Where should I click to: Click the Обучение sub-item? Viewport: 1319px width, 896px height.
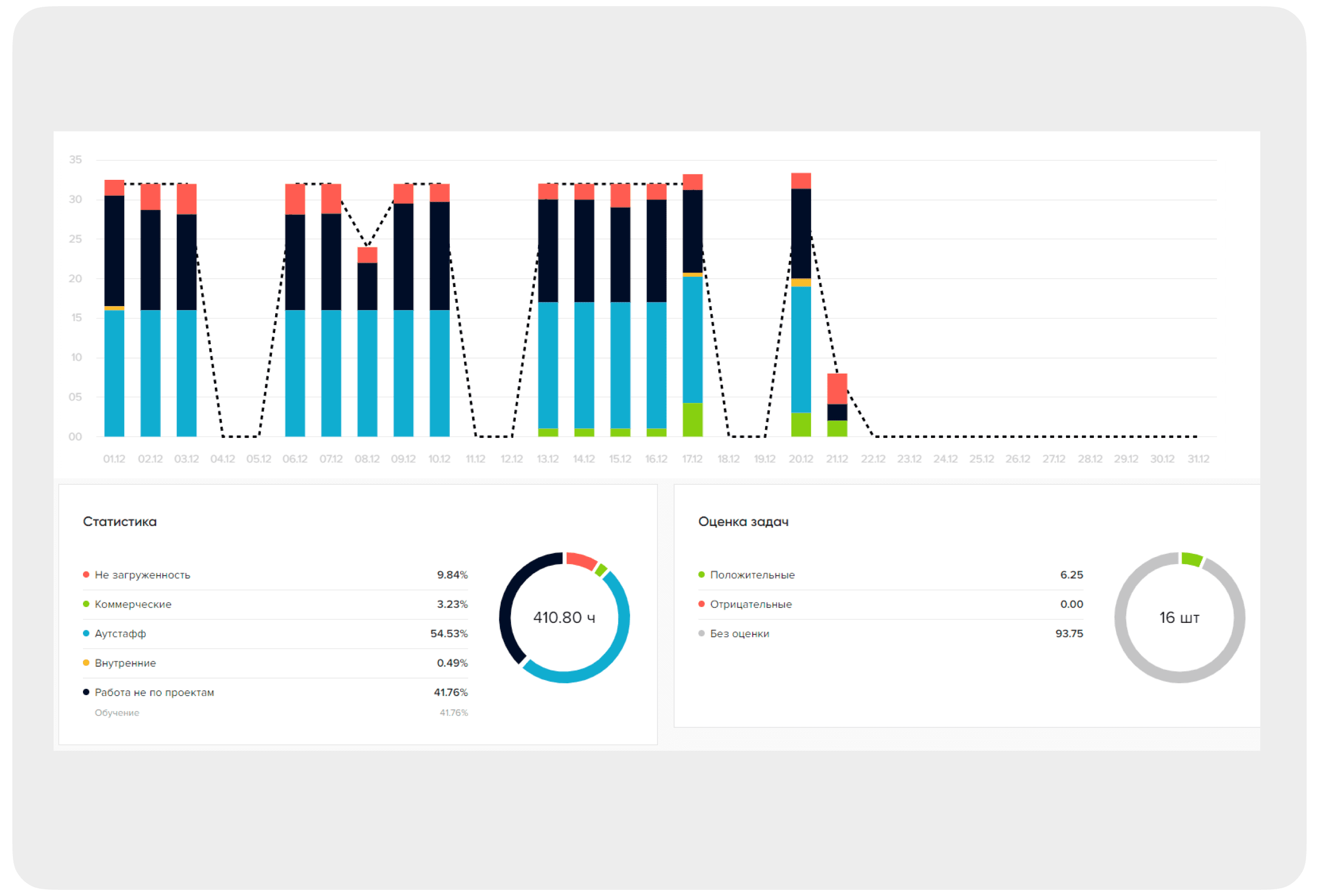117,713
